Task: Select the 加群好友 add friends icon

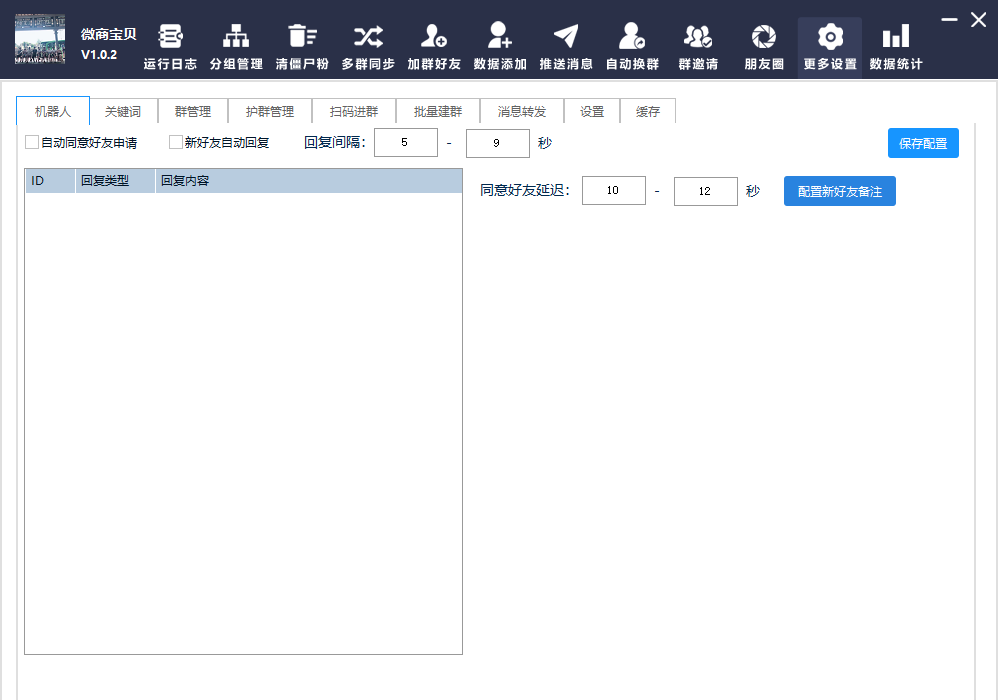Action: (x=433, y=38)
